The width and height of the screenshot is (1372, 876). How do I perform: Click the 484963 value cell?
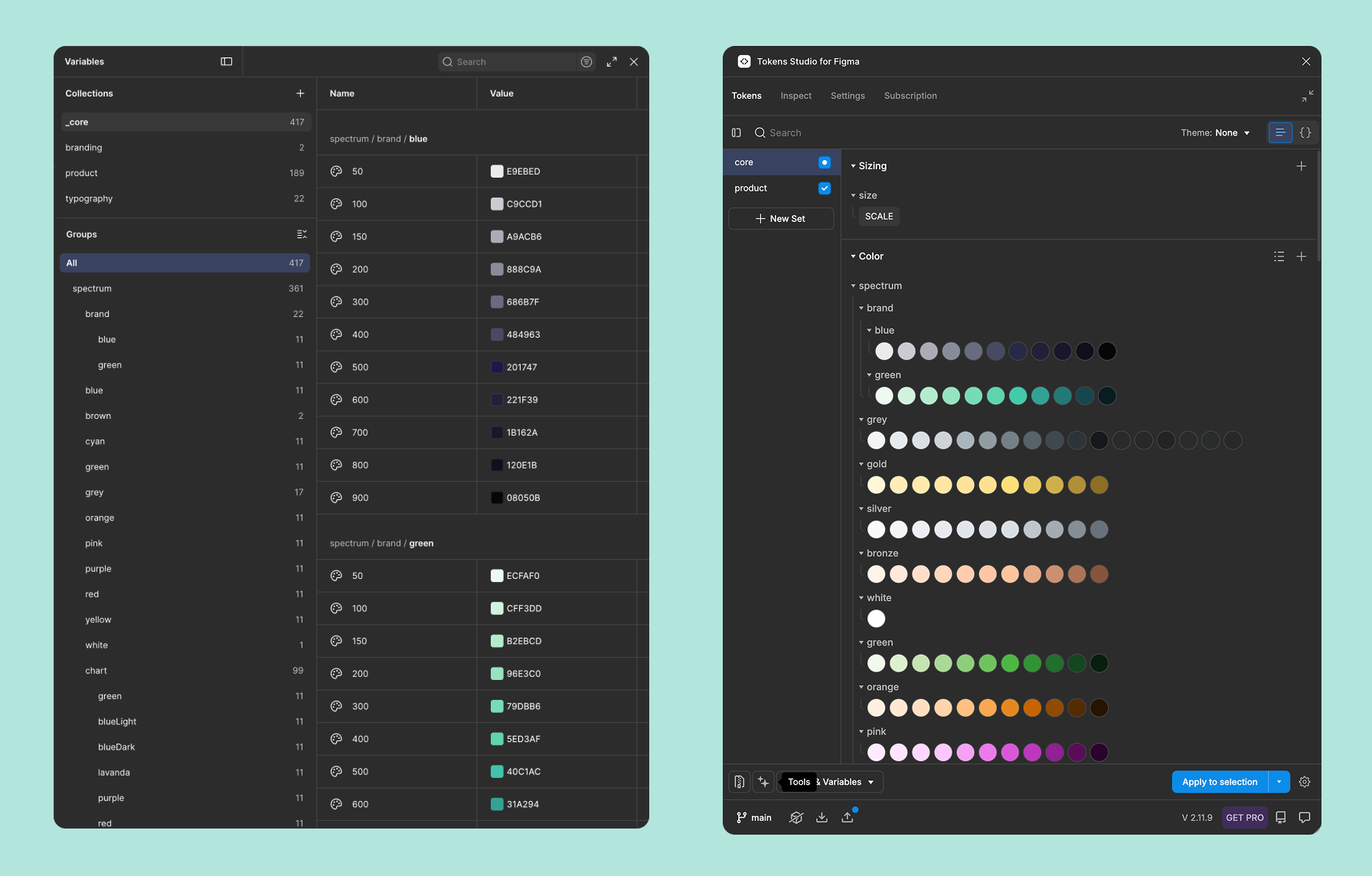point(557,335)
